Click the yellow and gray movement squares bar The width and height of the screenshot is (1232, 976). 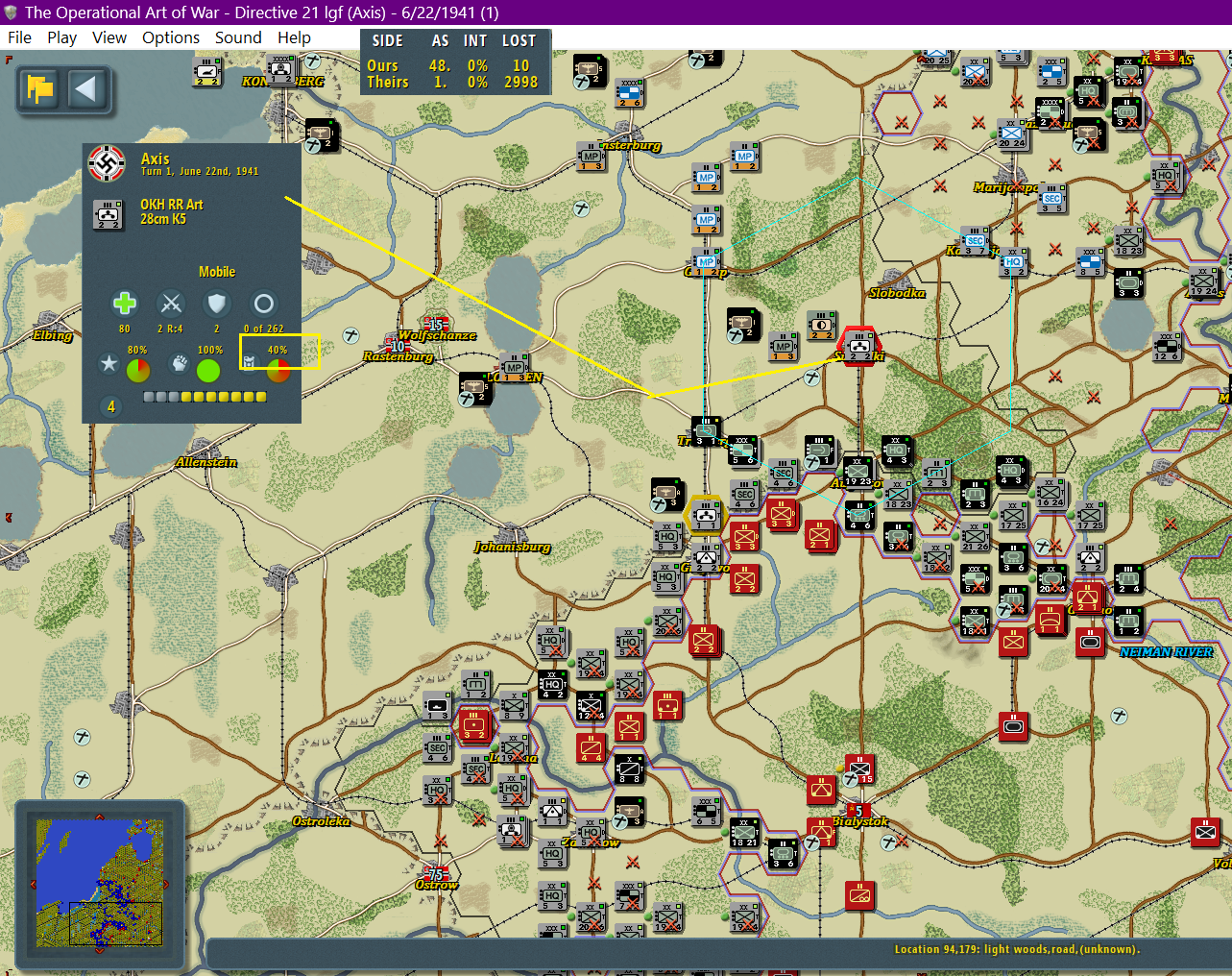[205, 396]
